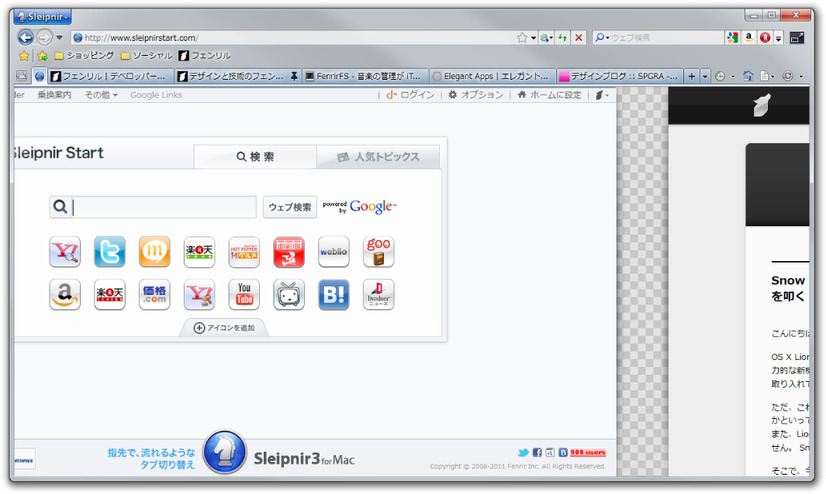This screenshot has width=826, height=494.
Task: Click the ウェブ検索 toolbar search field
Action: 666,37
